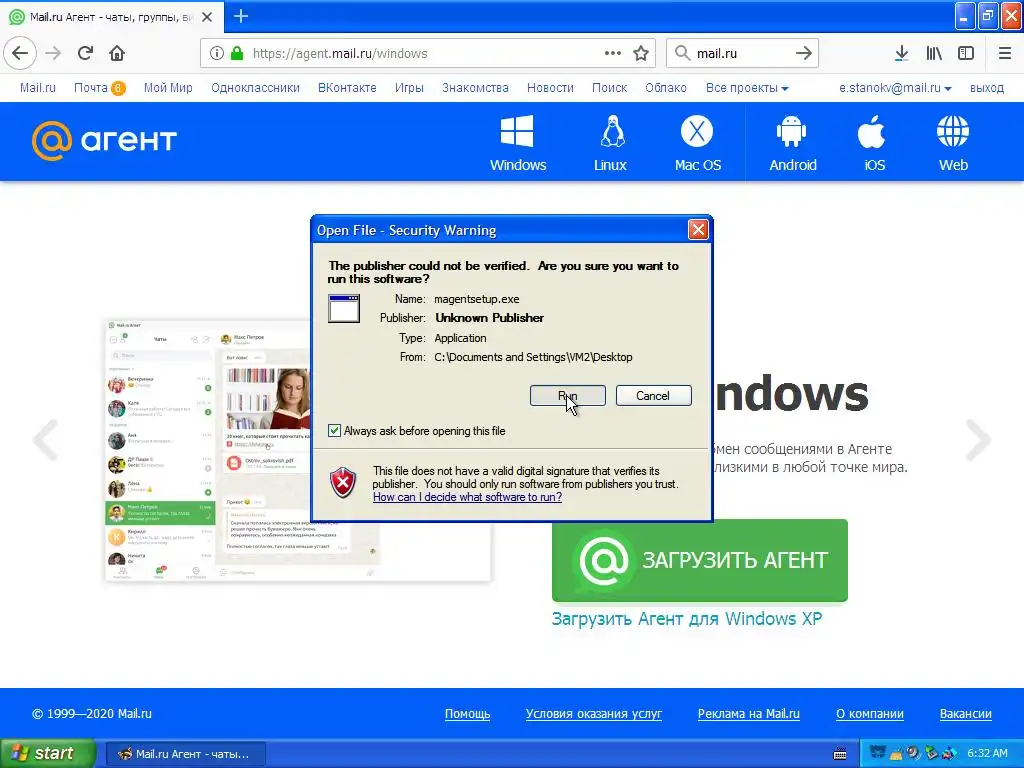Image resolution: width=1024 pixels, height=768 pixels.
Task: Open a new tab with plus icon
Action: click(241, 16)
